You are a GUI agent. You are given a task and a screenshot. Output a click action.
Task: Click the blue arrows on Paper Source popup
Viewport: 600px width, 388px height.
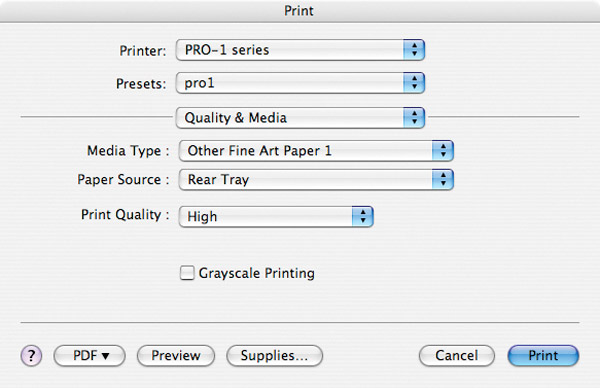click(443, 179)
